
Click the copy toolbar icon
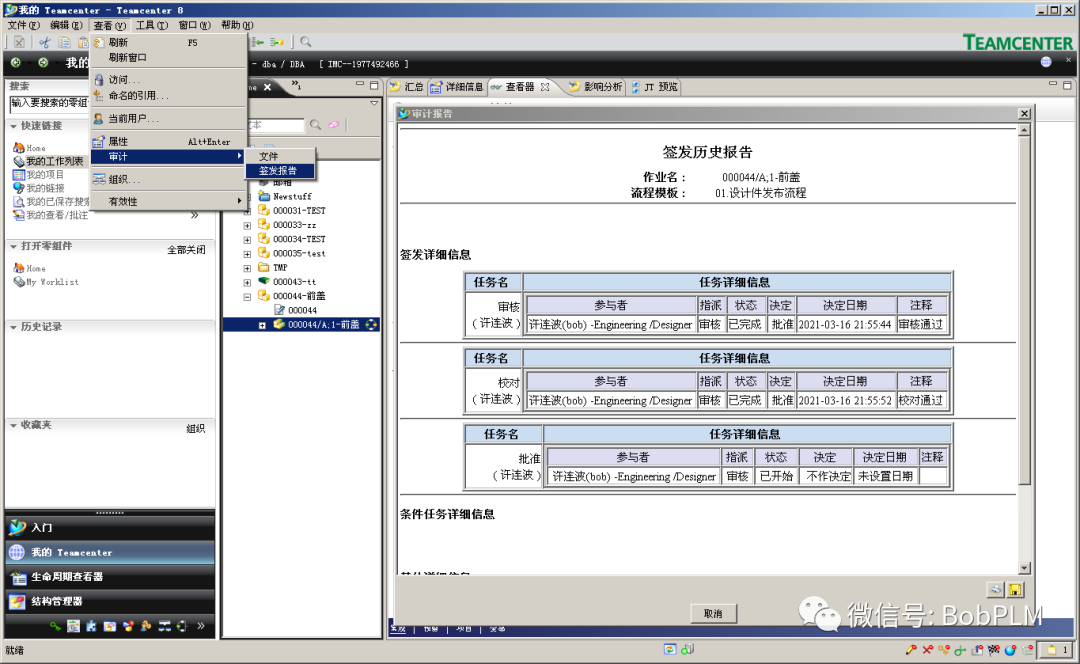click(64, 42)
